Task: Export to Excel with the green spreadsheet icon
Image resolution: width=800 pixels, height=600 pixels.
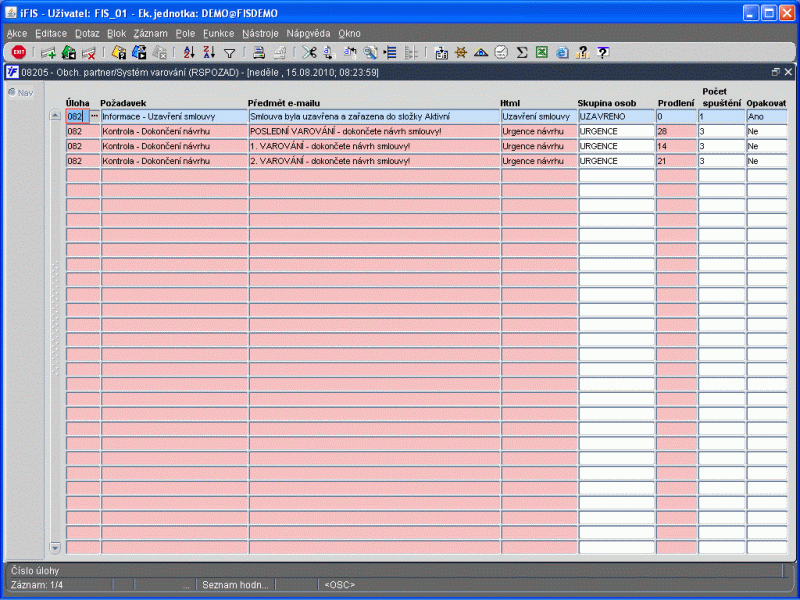Action: 541,52
